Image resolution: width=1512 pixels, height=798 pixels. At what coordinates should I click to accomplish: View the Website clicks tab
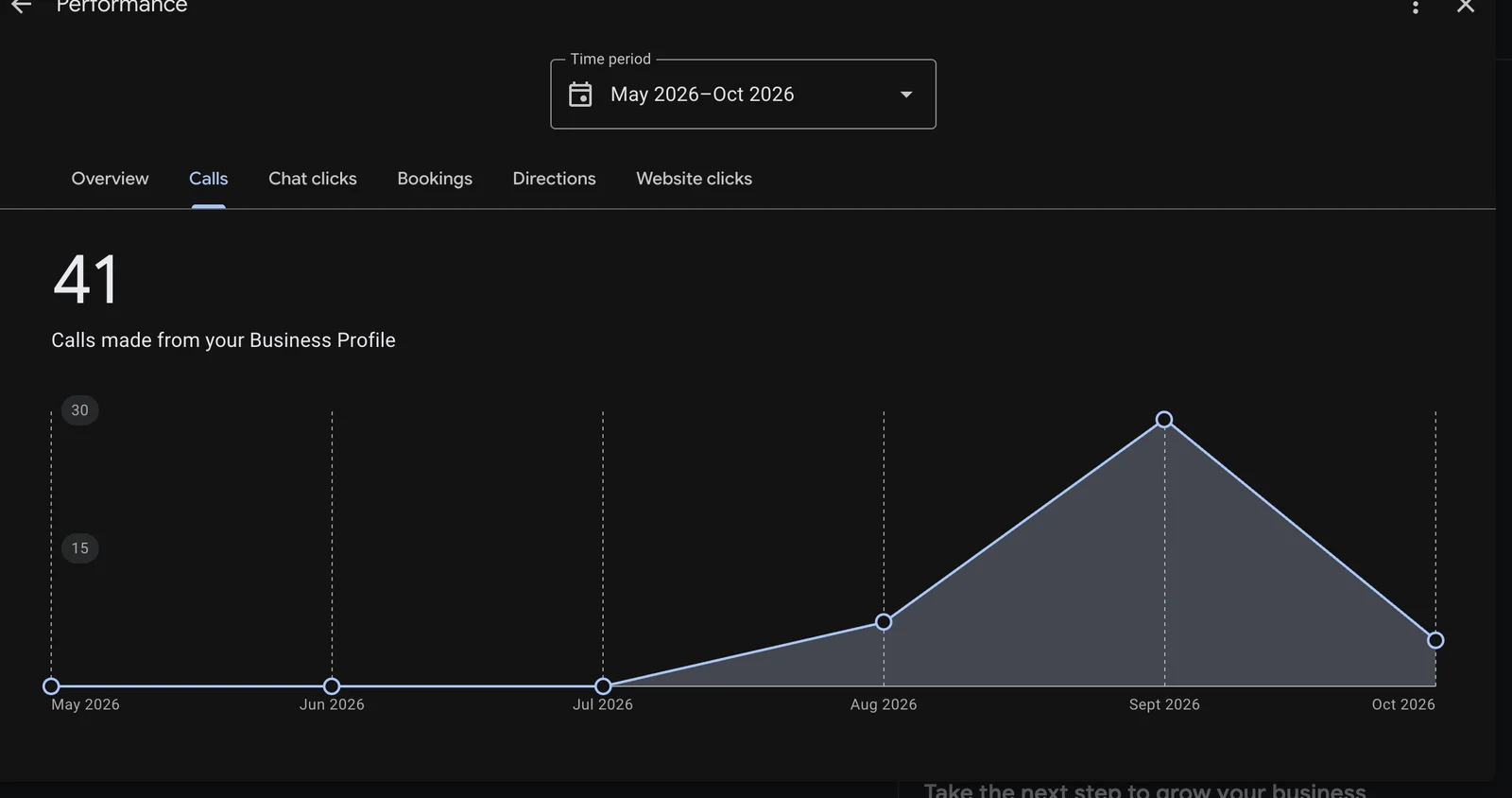click(x=694, y=179)
